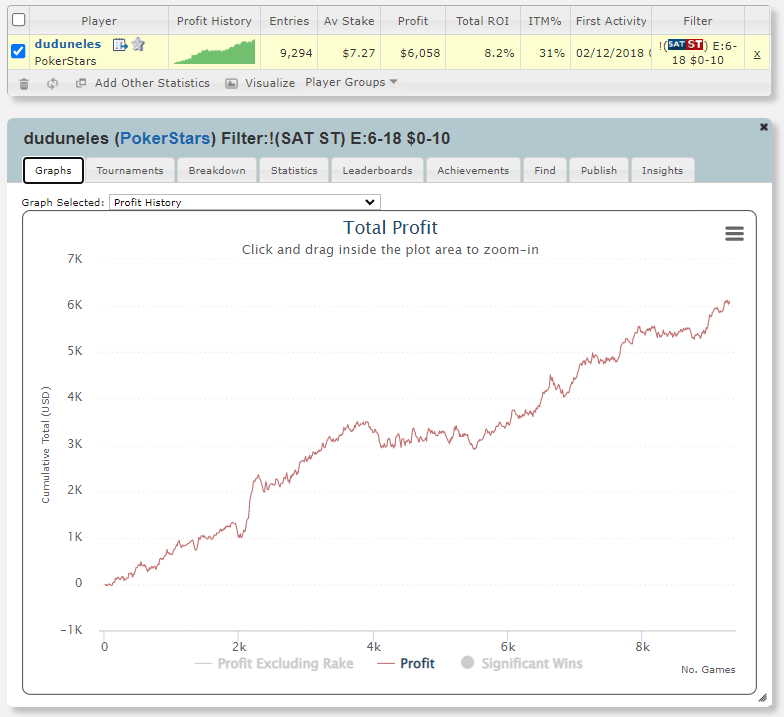Image resolution: width=784 pixels, height=717 pixels.
Task: Open the Leaderboards tab
Action: coord(378,170)
